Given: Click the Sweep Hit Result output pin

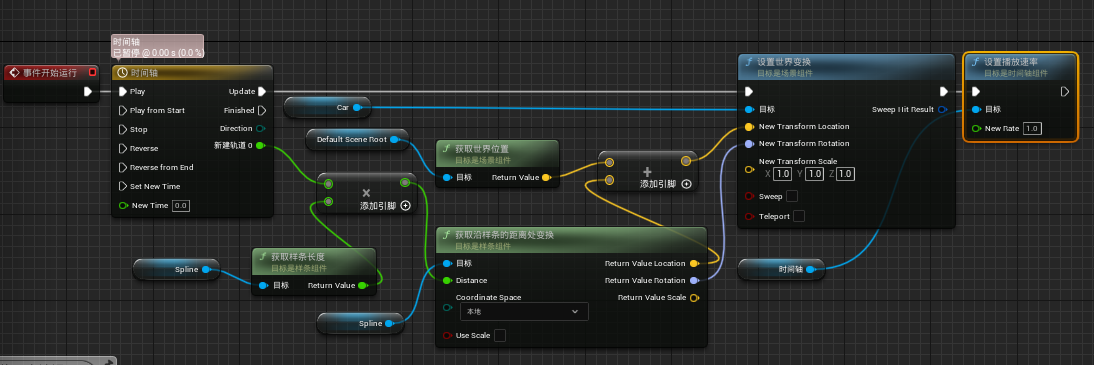Looking at the screenshot, I should (943, 110).
